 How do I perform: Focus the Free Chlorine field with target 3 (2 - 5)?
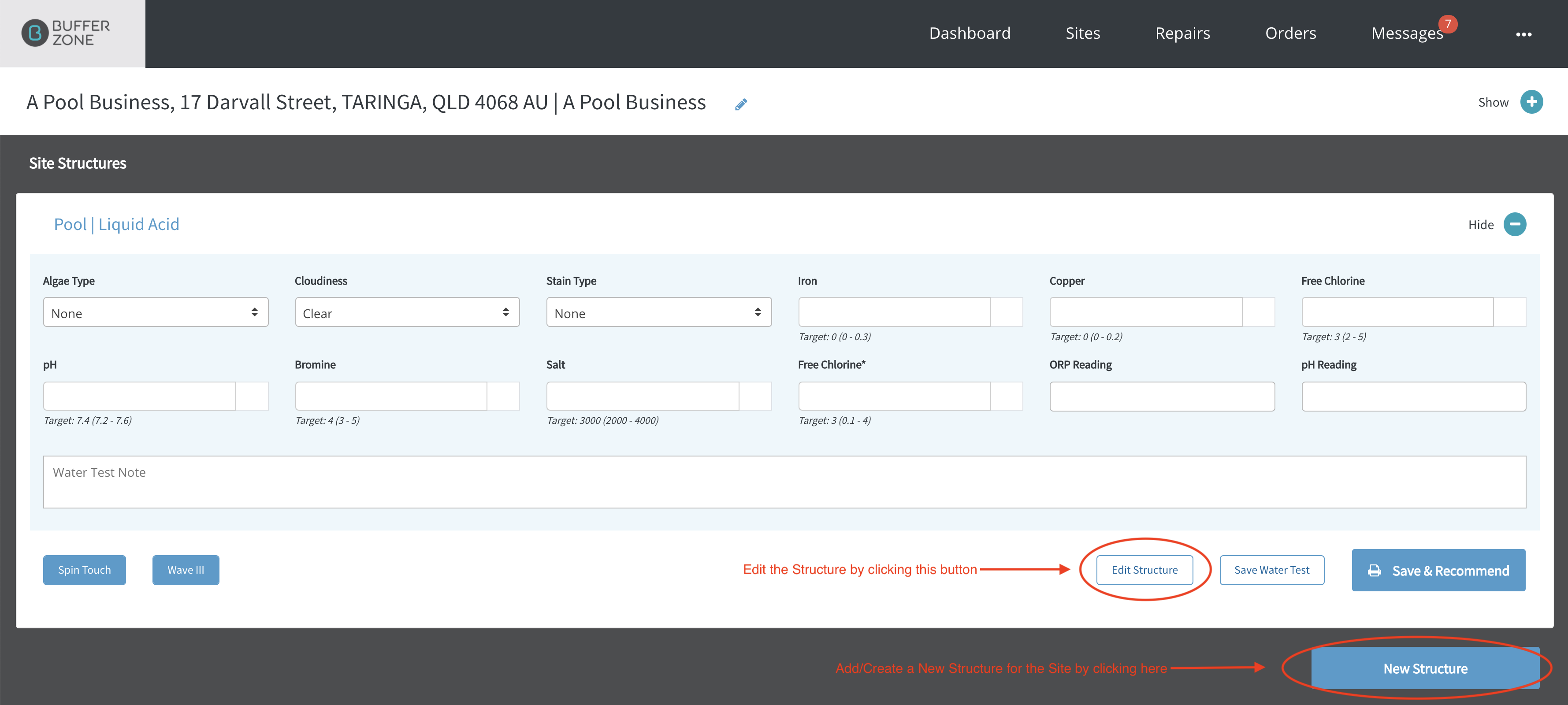(x=1397, y=312)
